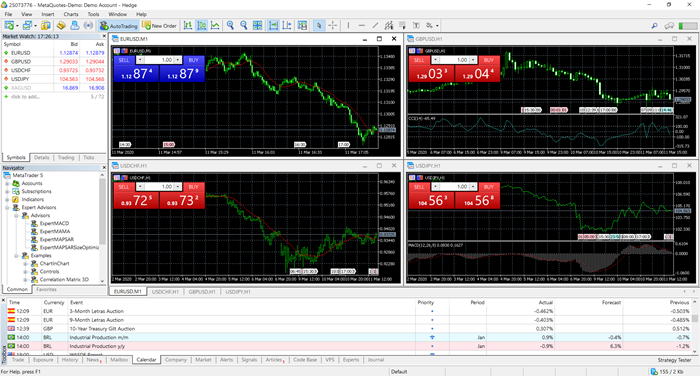The height and width of the screenshot is (376, 700).
Task: Click the Navigator panel scrollbar
Action: click(x=102, y=211)
